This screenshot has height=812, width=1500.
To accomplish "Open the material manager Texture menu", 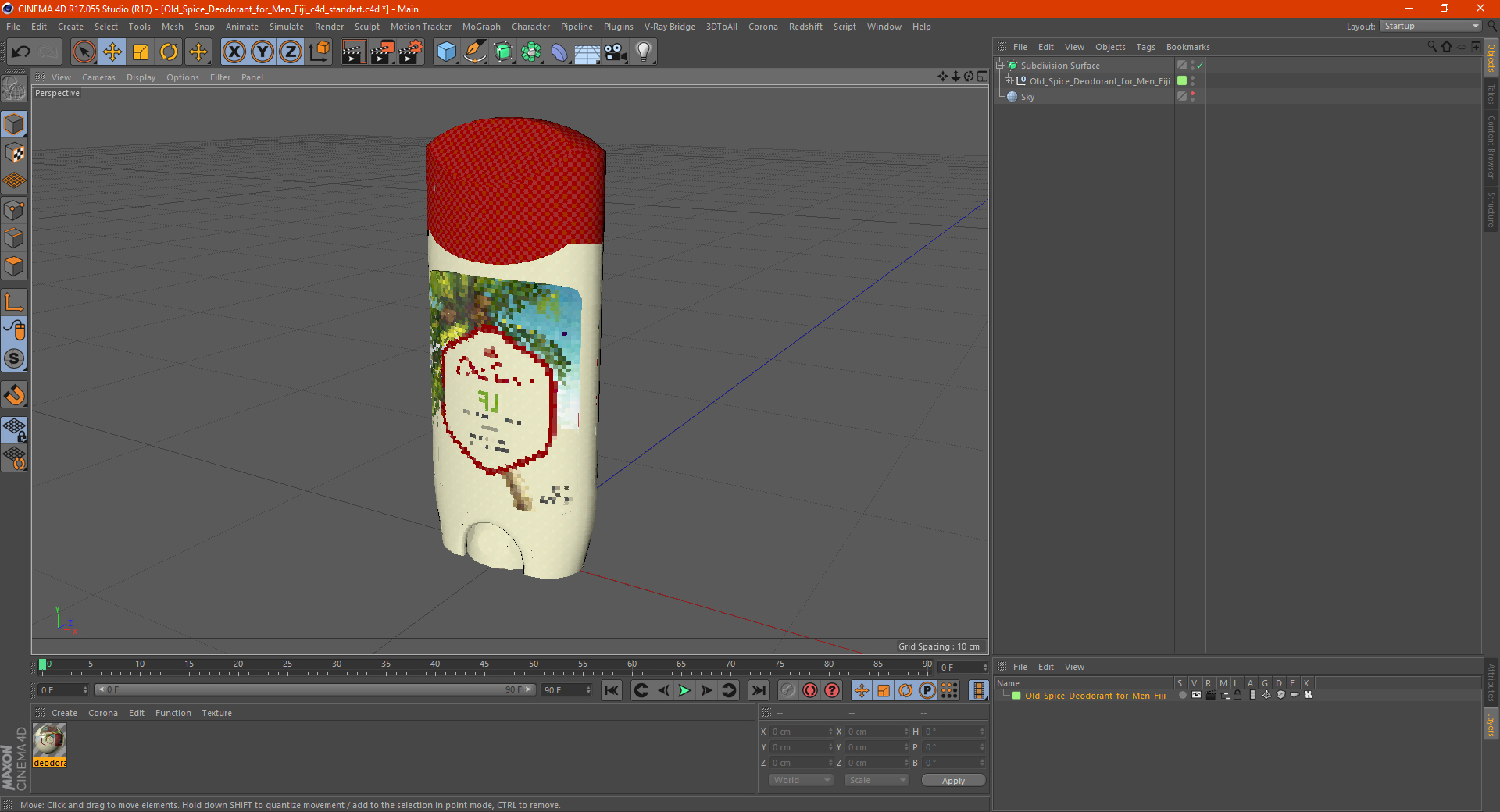I will tap(216, 713).
